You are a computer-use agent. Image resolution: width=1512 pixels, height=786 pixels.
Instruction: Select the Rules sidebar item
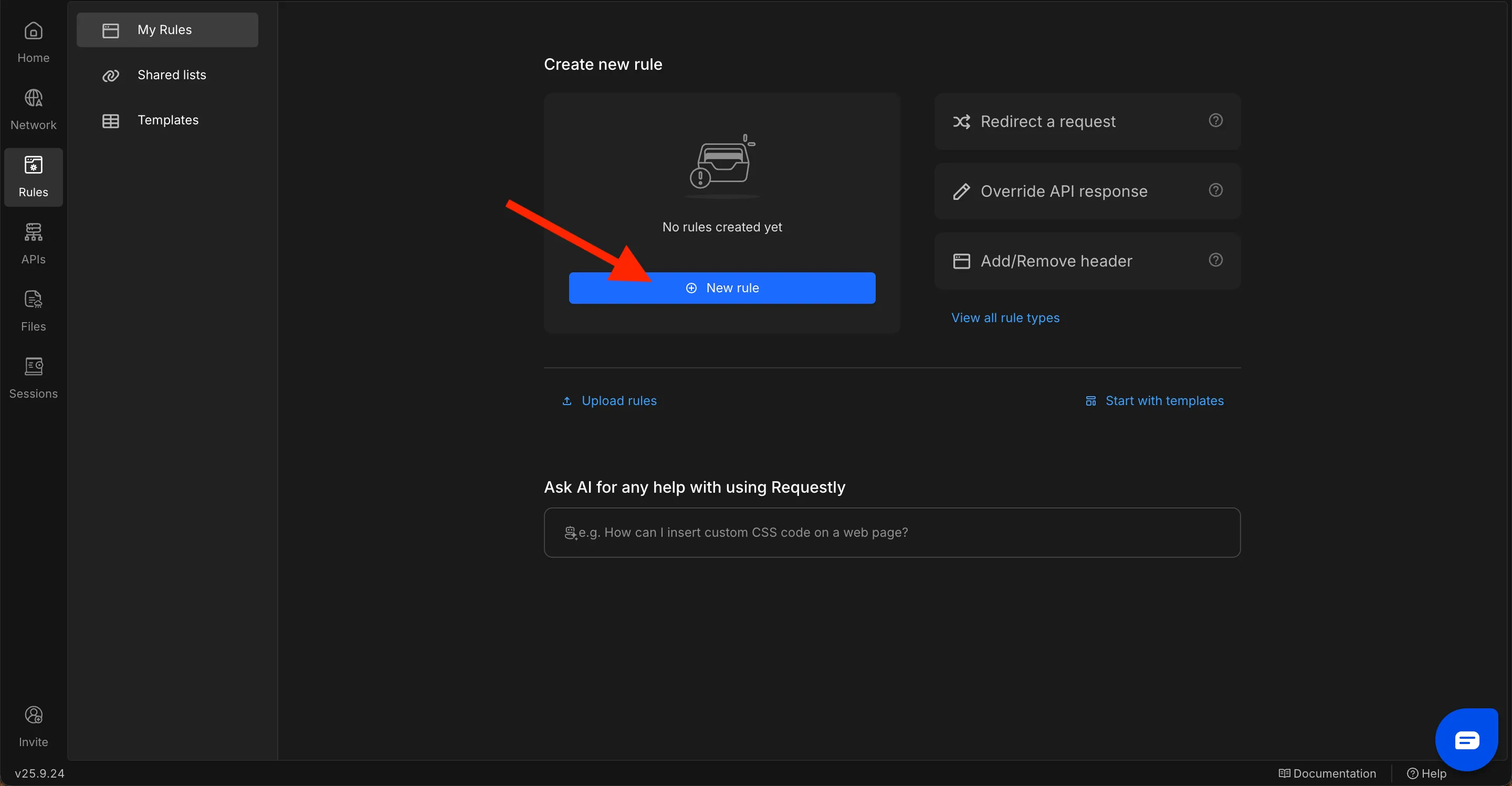[x=34, y=176]
